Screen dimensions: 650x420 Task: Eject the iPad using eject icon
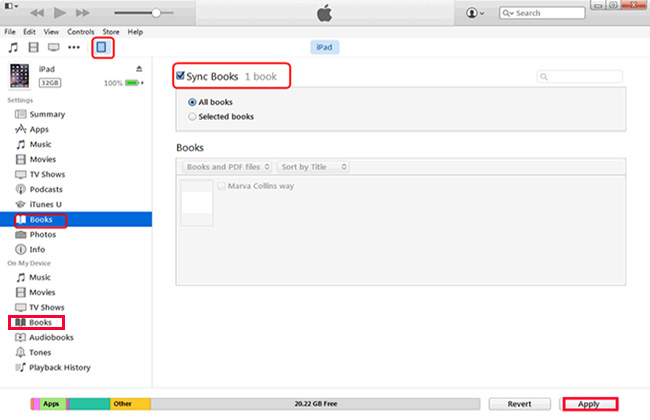(139, 69)
